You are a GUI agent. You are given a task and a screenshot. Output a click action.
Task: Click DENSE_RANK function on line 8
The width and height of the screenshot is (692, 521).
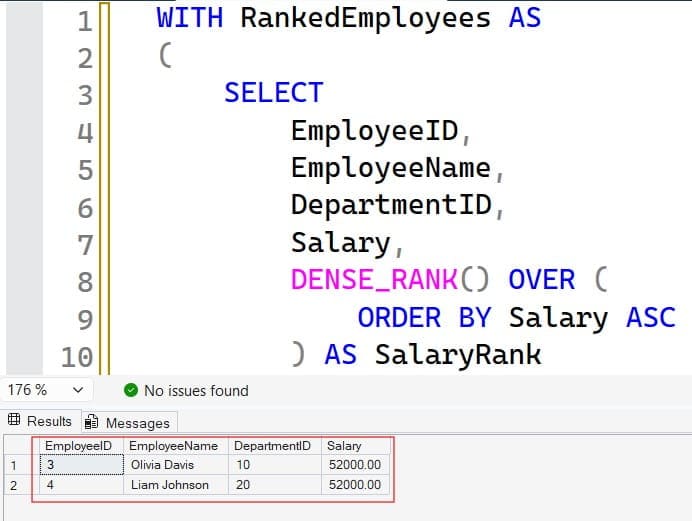pyautogui.click(x=374, y=280)
